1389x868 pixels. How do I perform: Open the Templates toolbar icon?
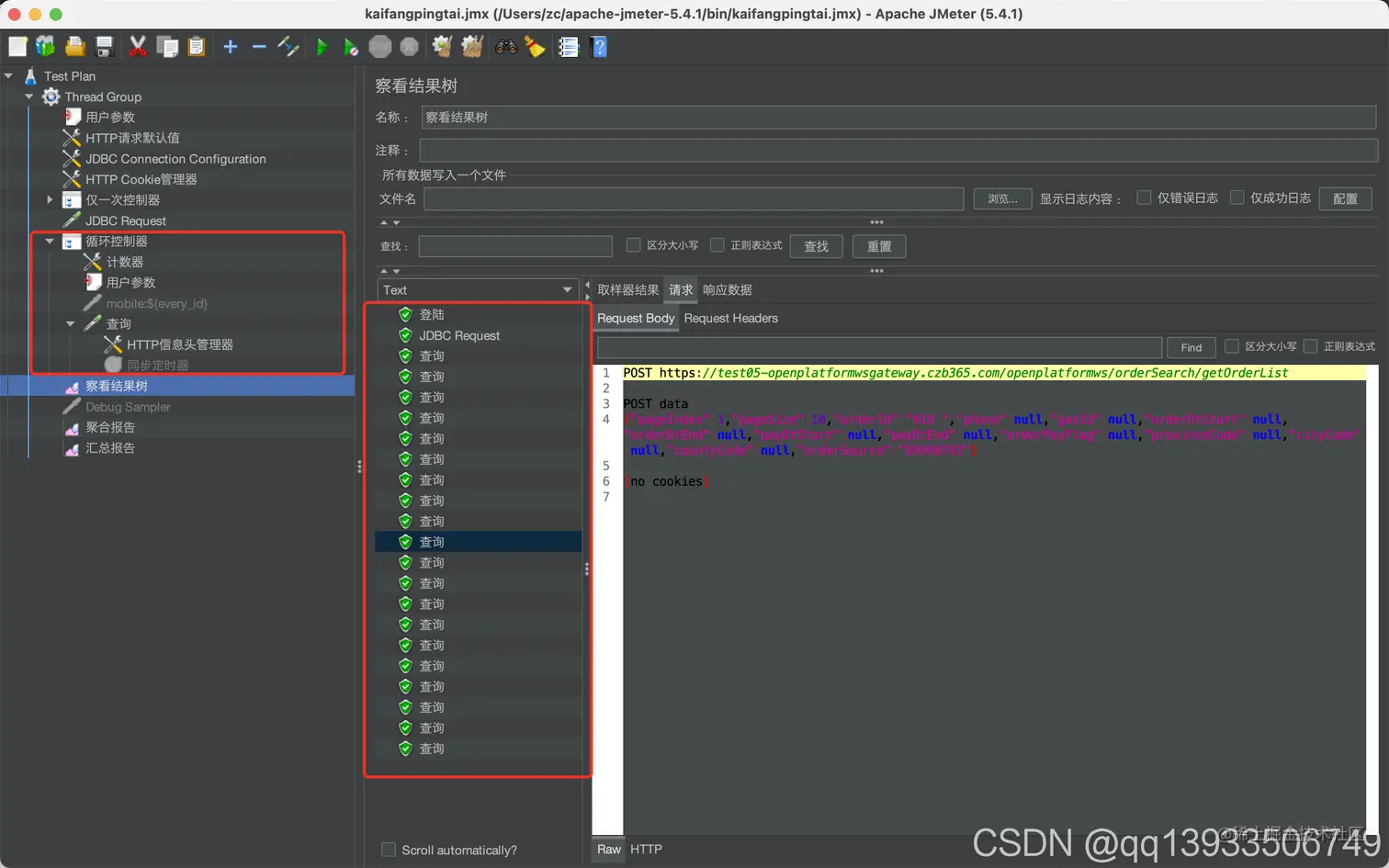[46, 46]
